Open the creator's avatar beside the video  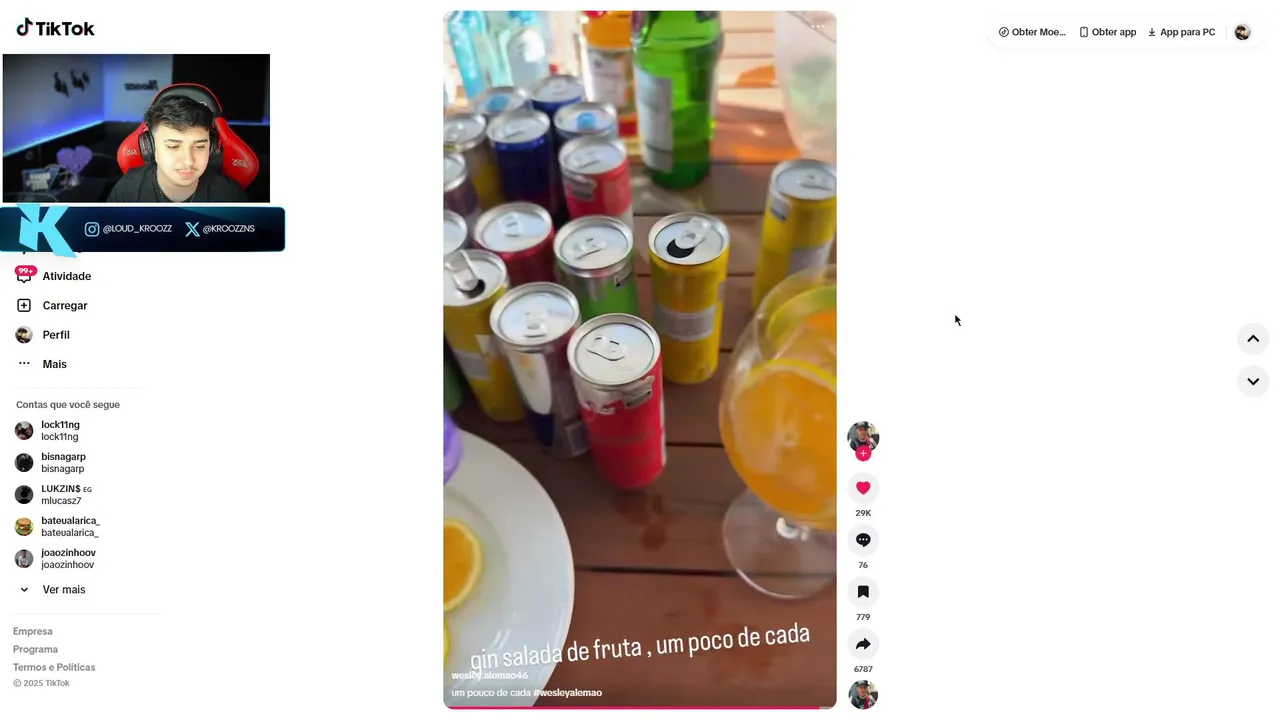pos(863,437)
